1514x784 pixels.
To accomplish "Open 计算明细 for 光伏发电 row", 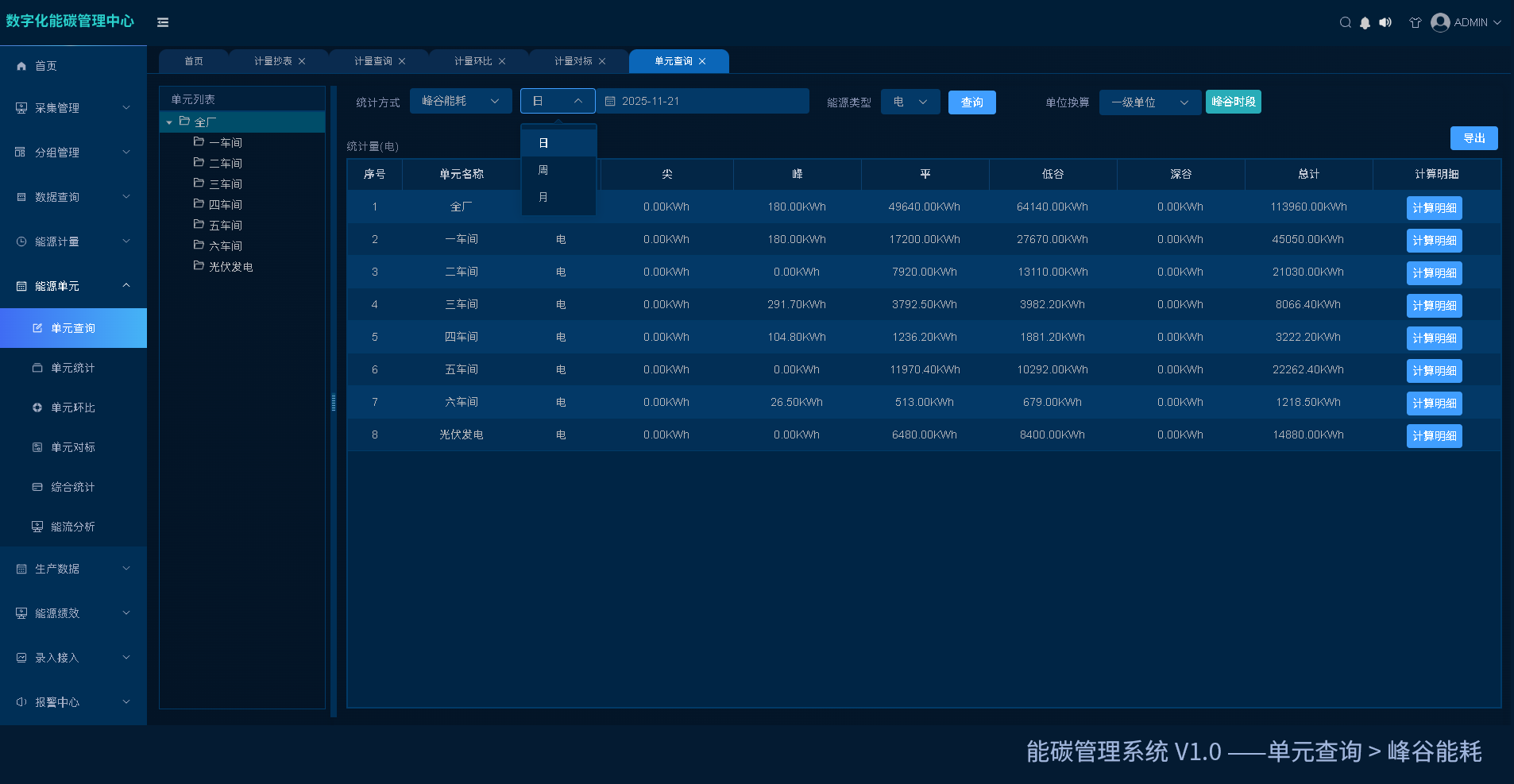I will (1435, 436).
